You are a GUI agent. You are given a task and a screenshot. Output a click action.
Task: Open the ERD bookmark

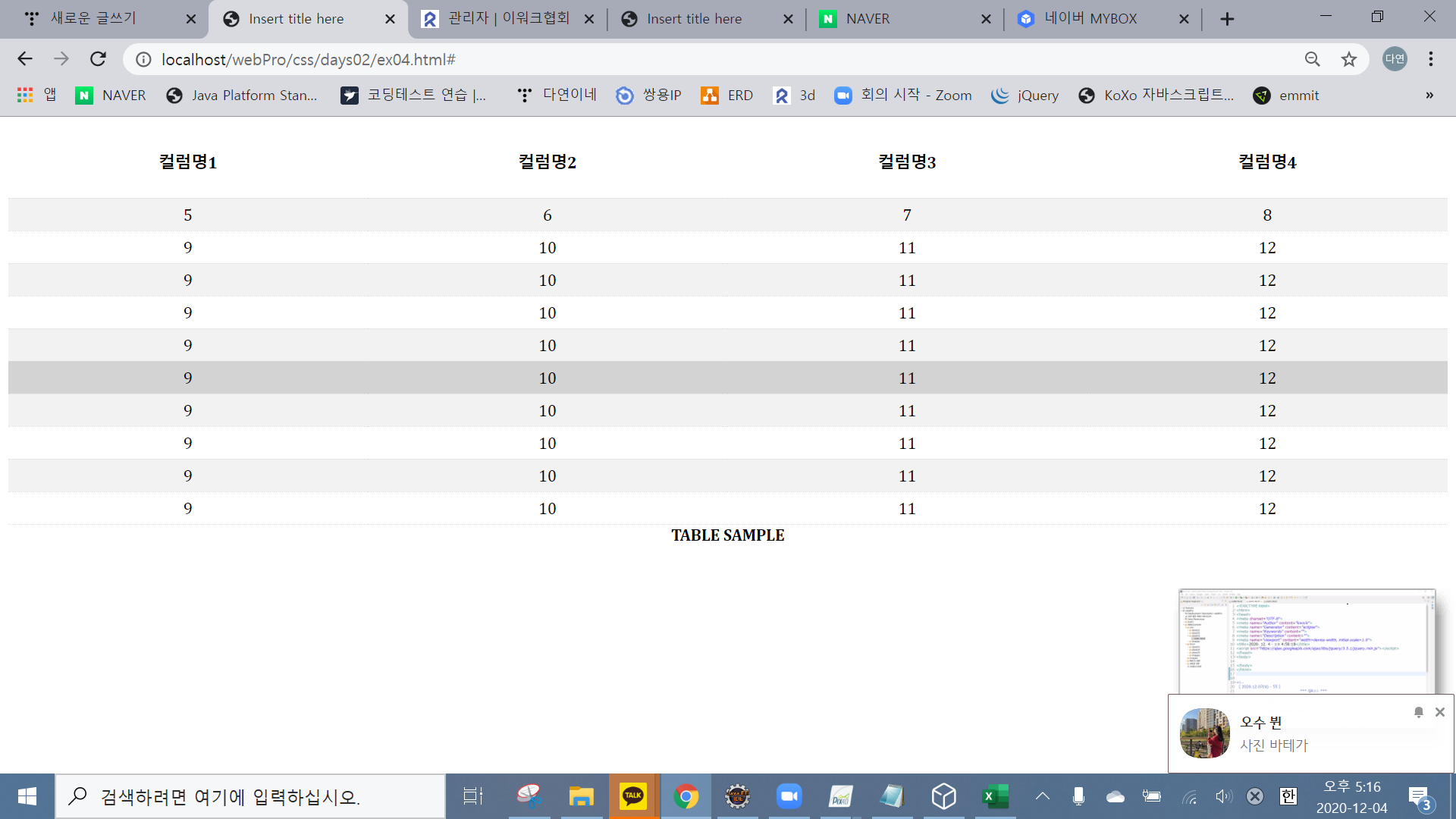pyautogui.click(x=727, y=96)
